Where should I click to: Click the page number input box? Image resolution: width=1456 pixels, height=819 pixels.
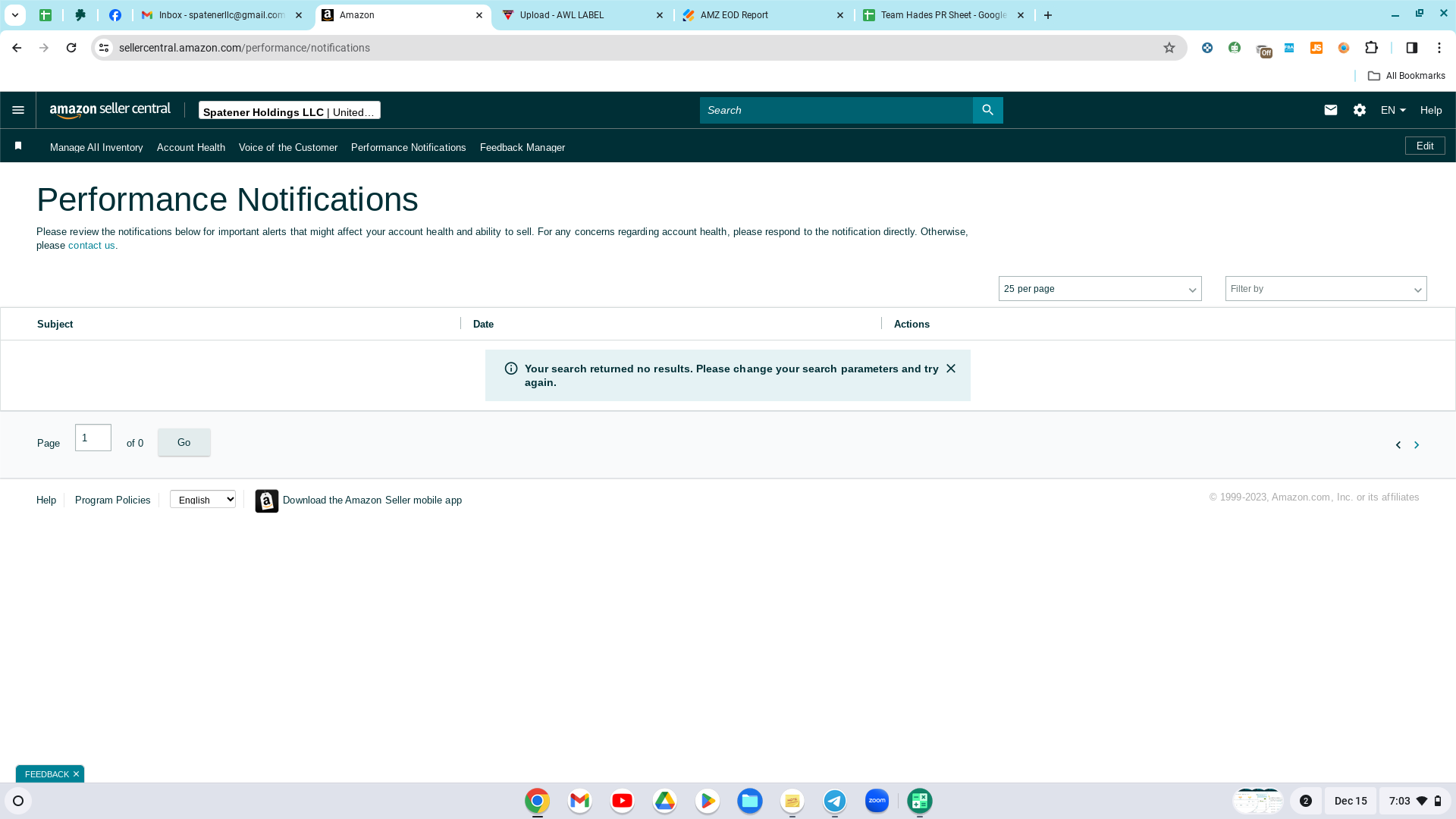coord(93,438)
